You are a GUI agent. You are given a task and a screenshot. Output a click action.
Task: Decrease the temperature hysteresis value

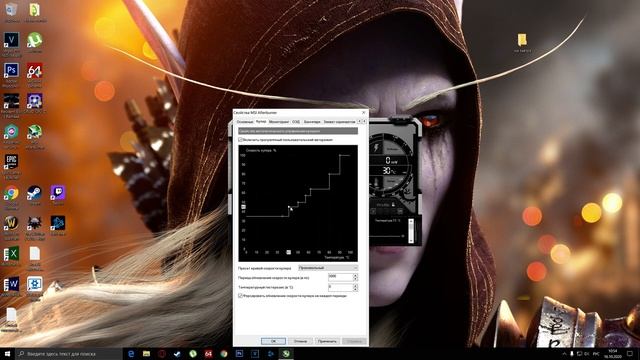[355, 289]
